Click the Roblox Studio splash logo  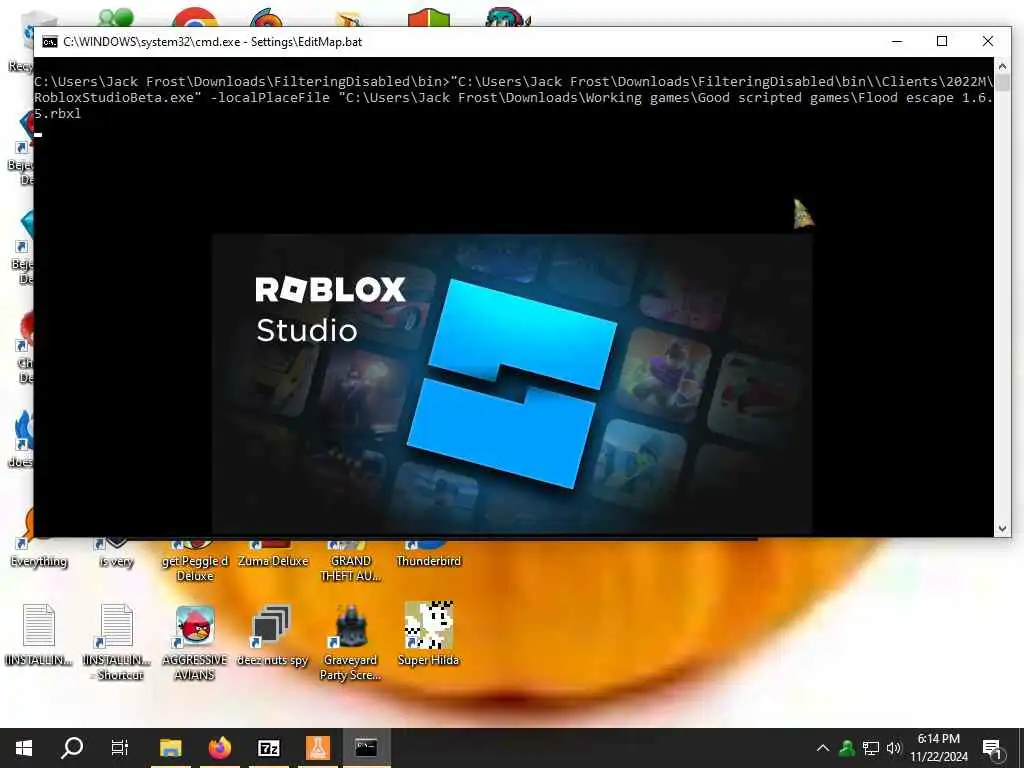[x=511, y=384]
